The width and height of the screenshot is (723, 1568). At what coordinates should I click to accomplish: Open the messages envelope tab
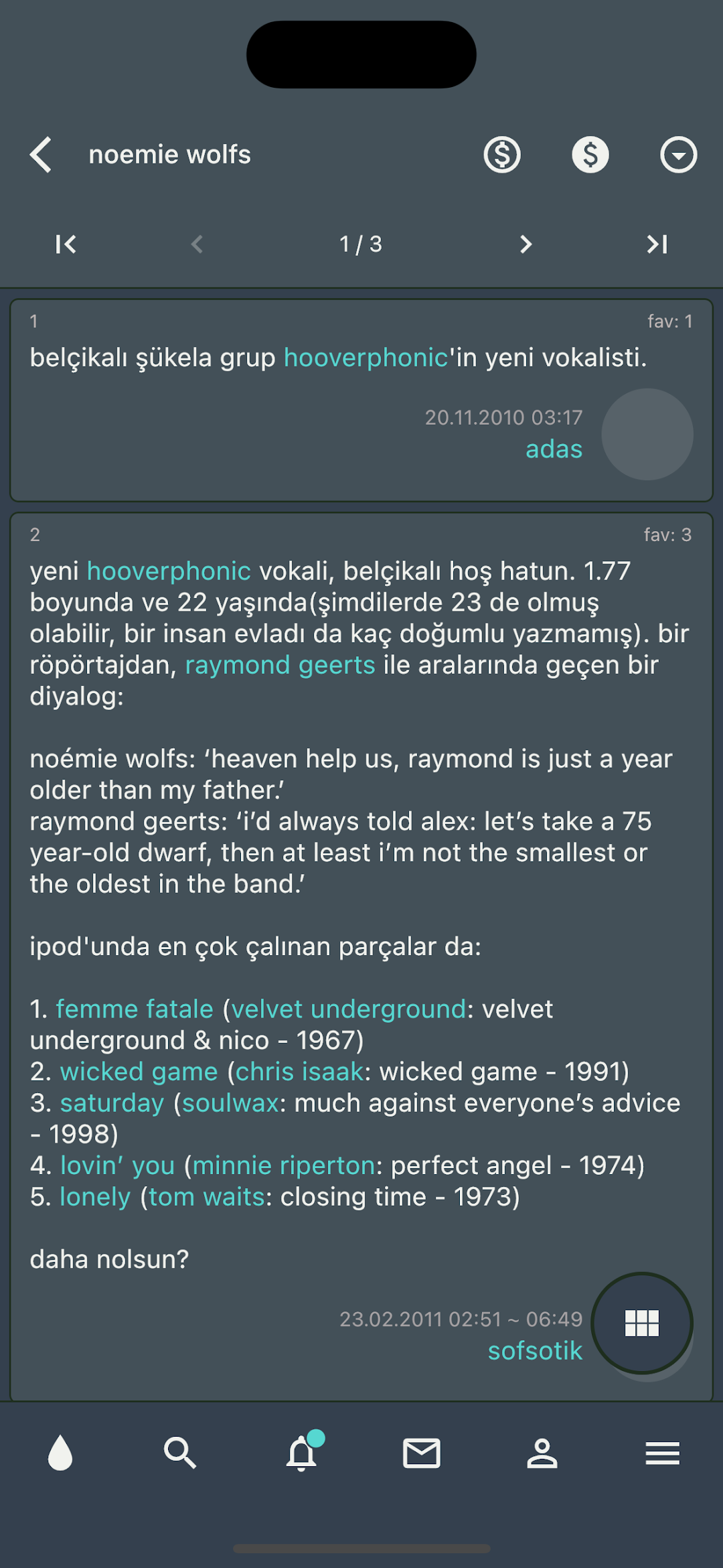point(422,1453)
